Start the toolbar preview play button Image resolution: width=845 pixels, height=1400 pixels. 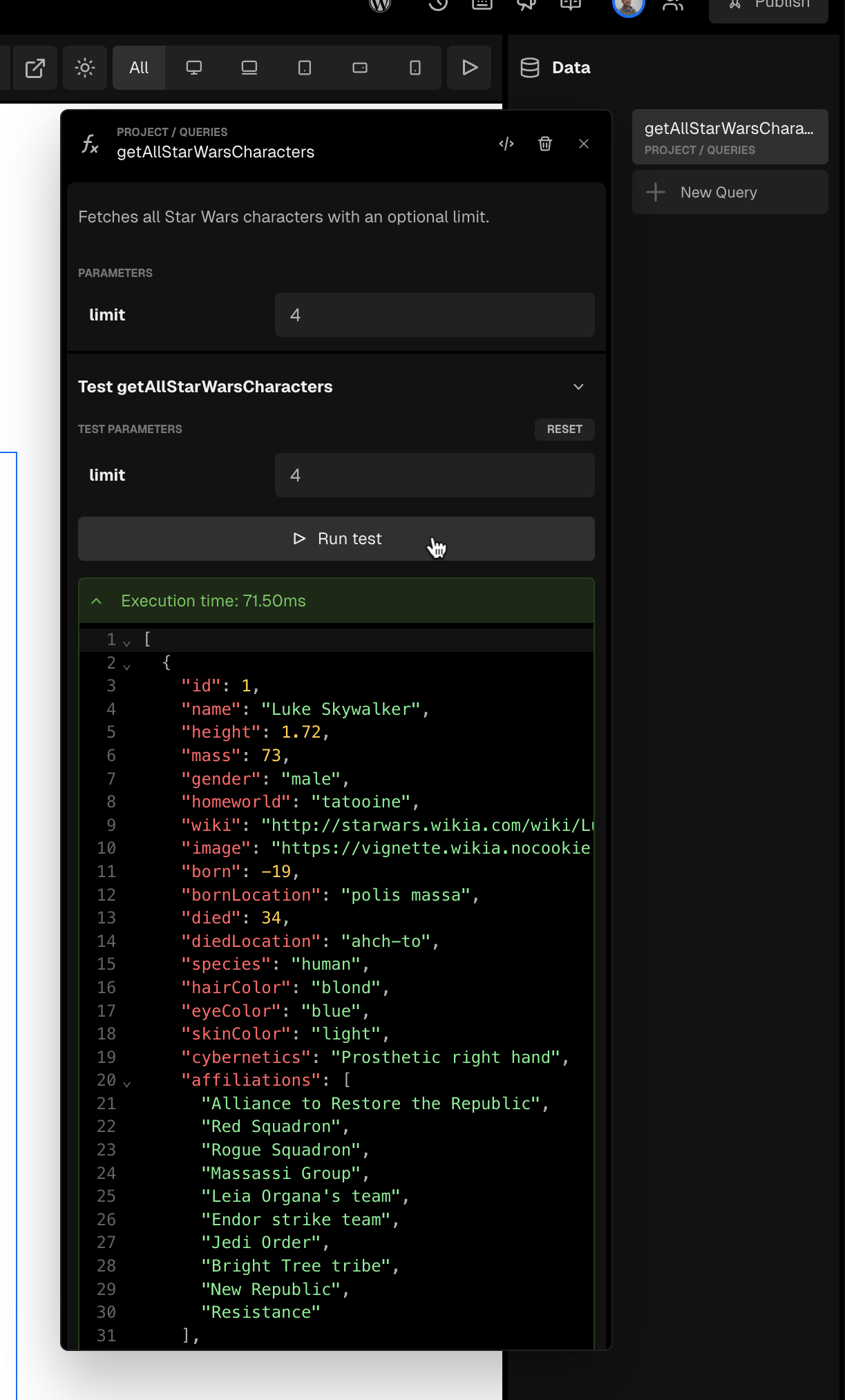pyautogui.click(x=470, y=68)
